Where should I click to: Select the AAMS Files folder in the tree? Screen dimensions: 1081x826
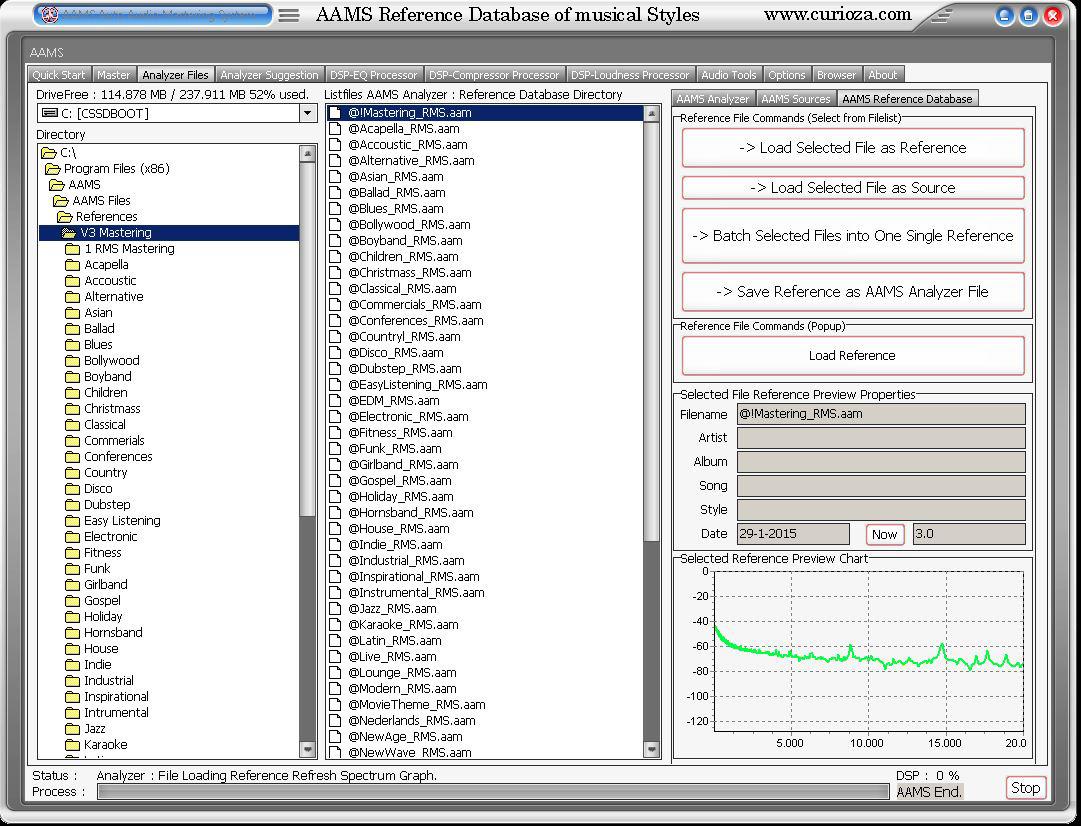point(101,201)
